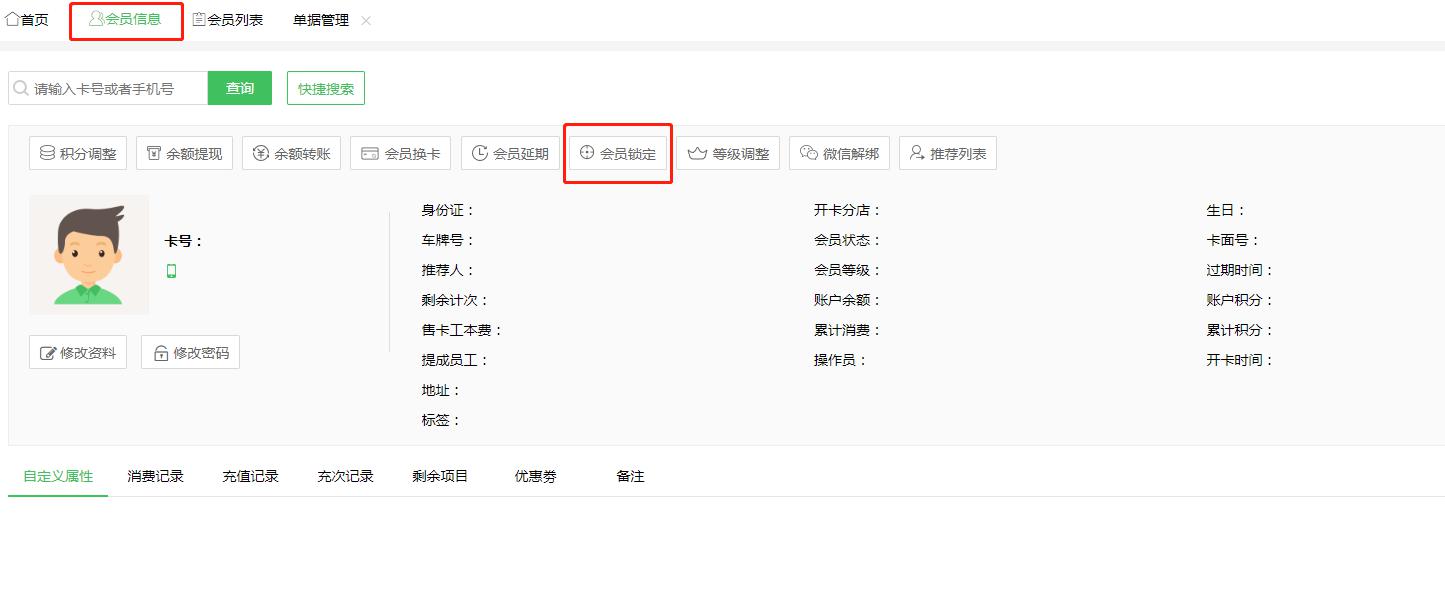Open the 消费记录 consumption records tab
The image size is (1445, 609).
pos(156,476)
